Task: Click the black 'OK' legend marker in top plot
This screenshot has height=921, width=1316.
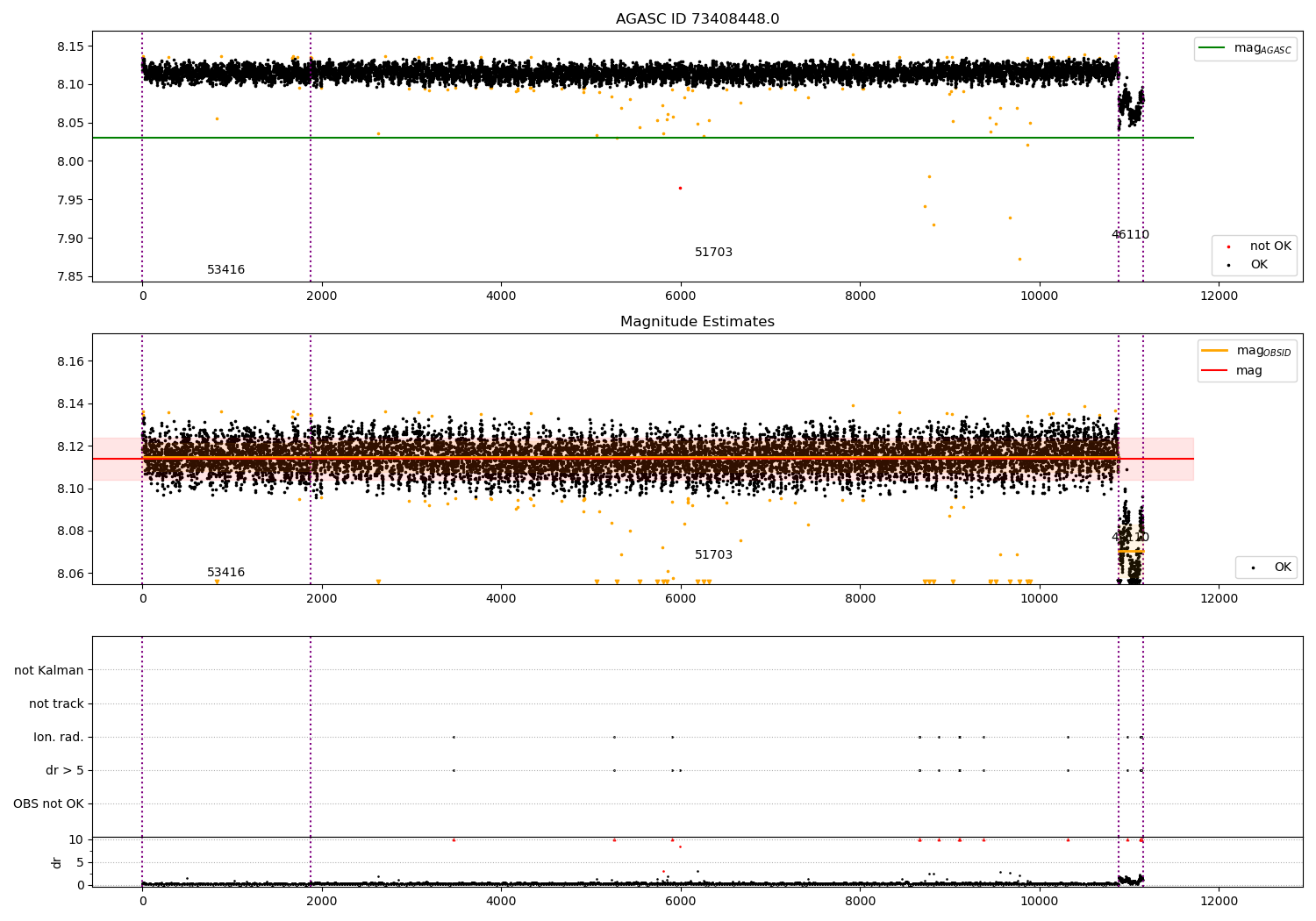Action: tap(1228, 265)
